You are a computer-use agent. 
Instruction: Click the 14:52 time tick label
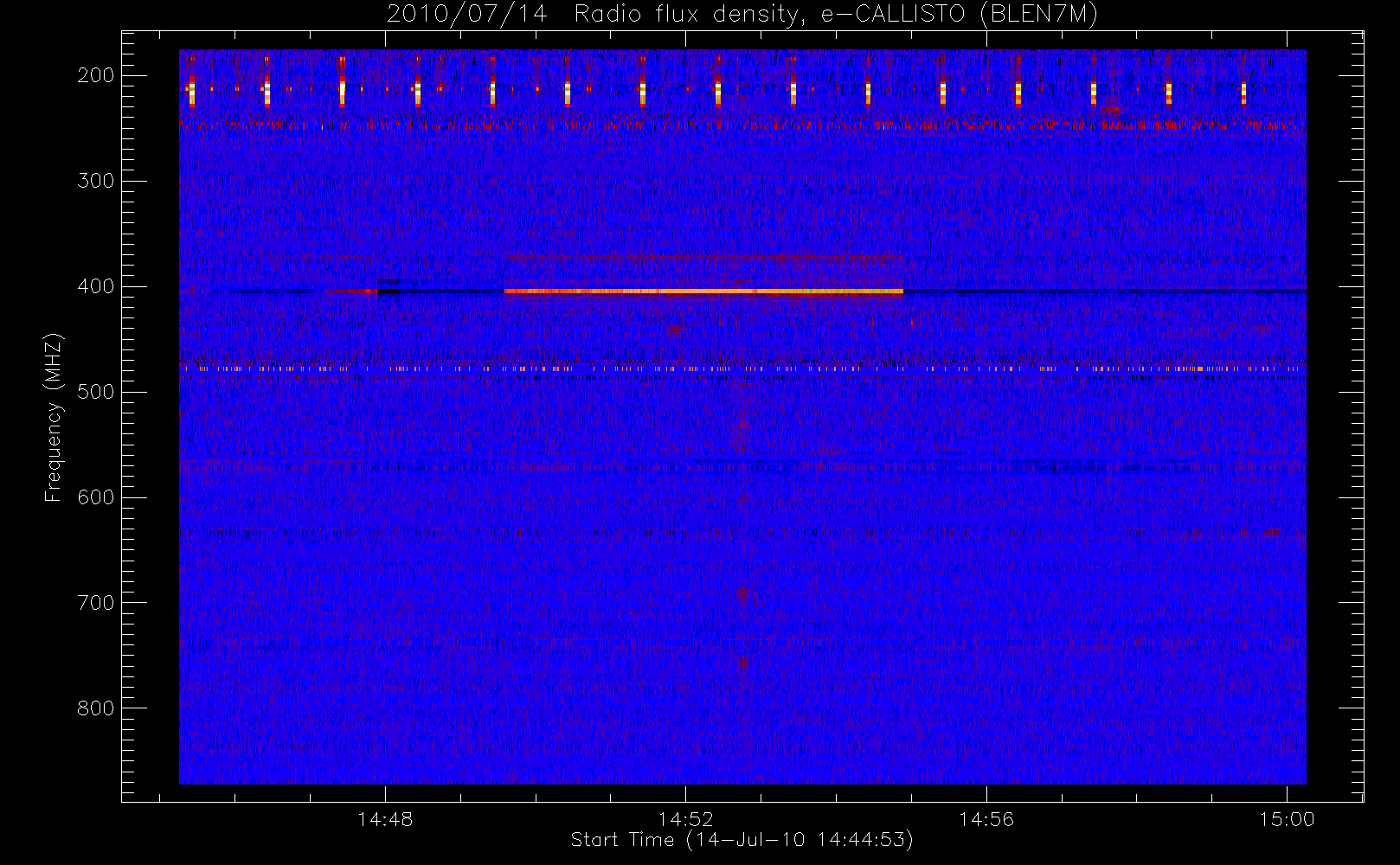(x=685, y=819)
